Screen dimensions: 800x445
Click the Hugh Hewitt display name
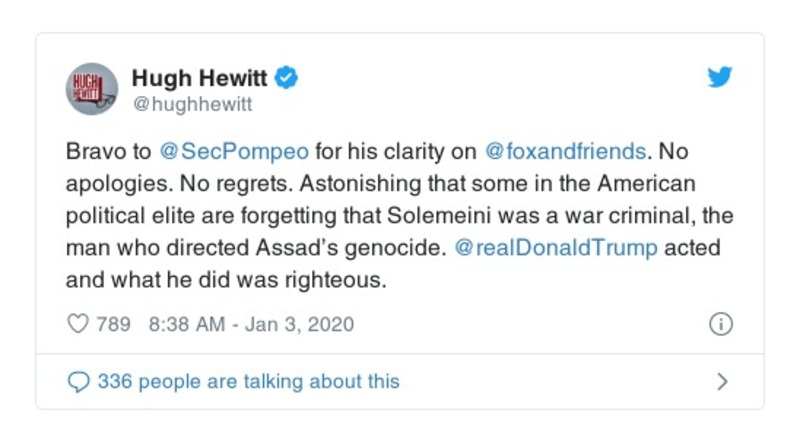point(201,77)
